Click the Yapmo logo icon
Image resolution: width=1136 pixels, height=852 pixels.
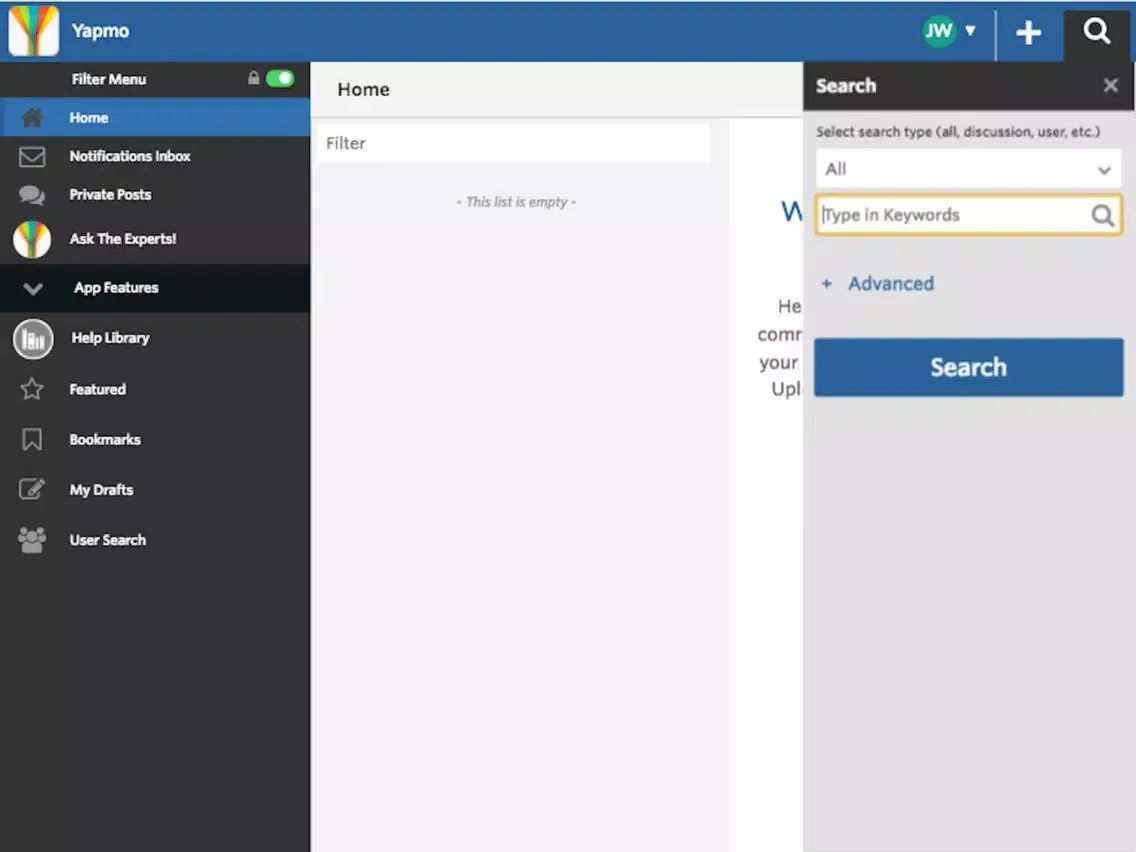point(33,31)
